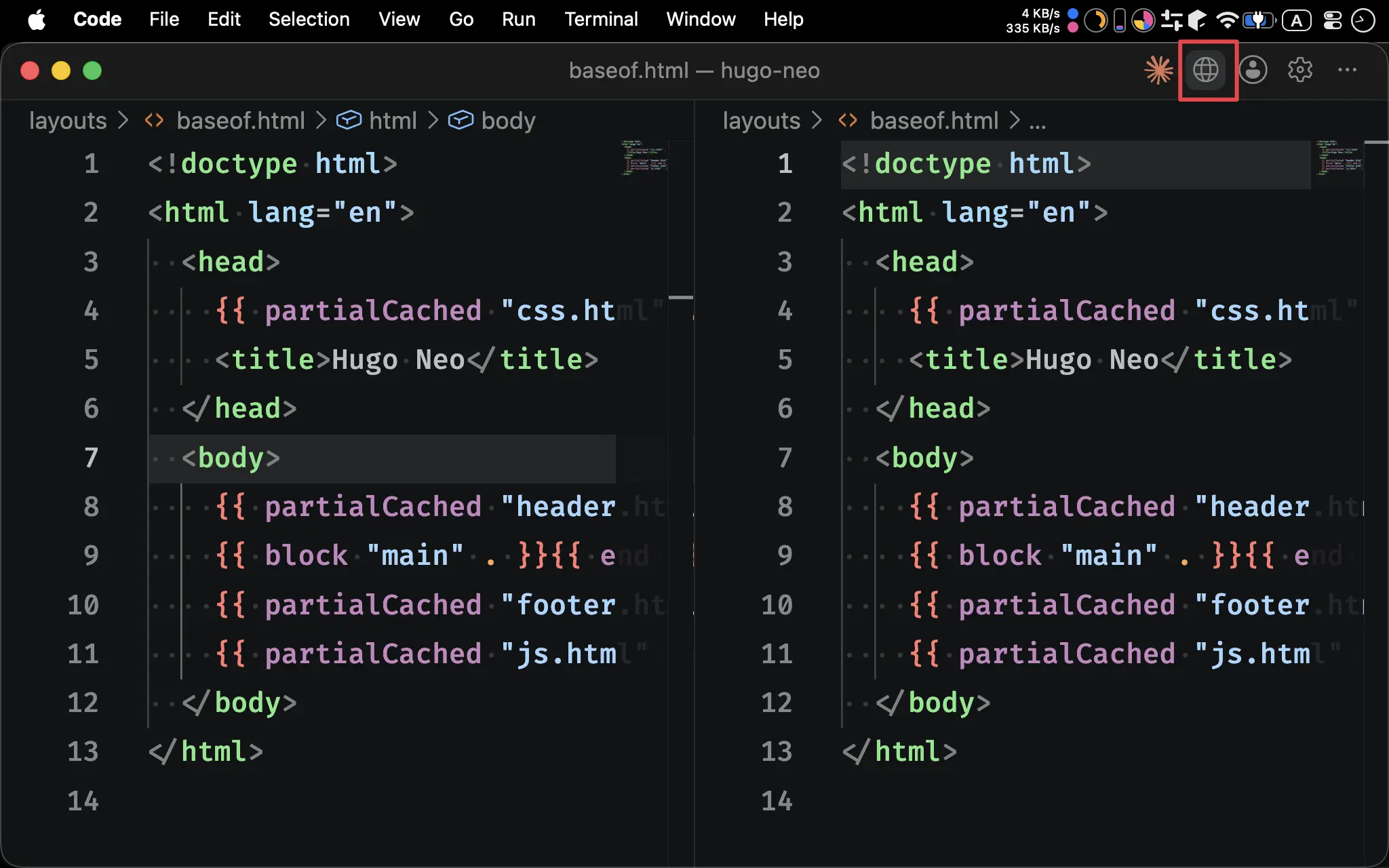This screenshot has height=868, width=1389.
Task: Click the HTML file icon in right breadcrumb
Action: pyautogui.click(x=848, y=120)
